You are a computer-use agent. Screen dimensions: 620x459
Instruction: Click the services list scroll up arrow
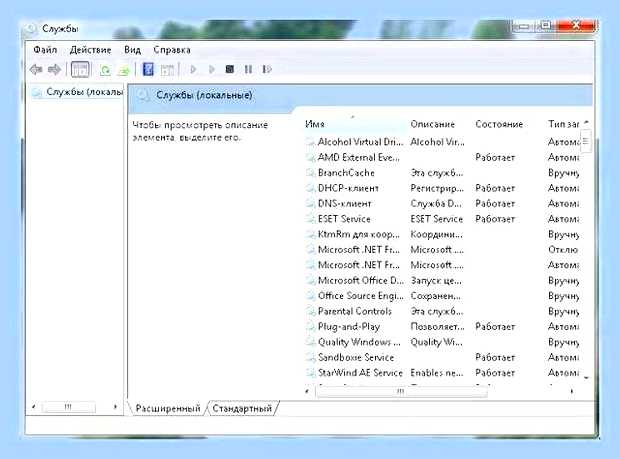tap(586, 123)
